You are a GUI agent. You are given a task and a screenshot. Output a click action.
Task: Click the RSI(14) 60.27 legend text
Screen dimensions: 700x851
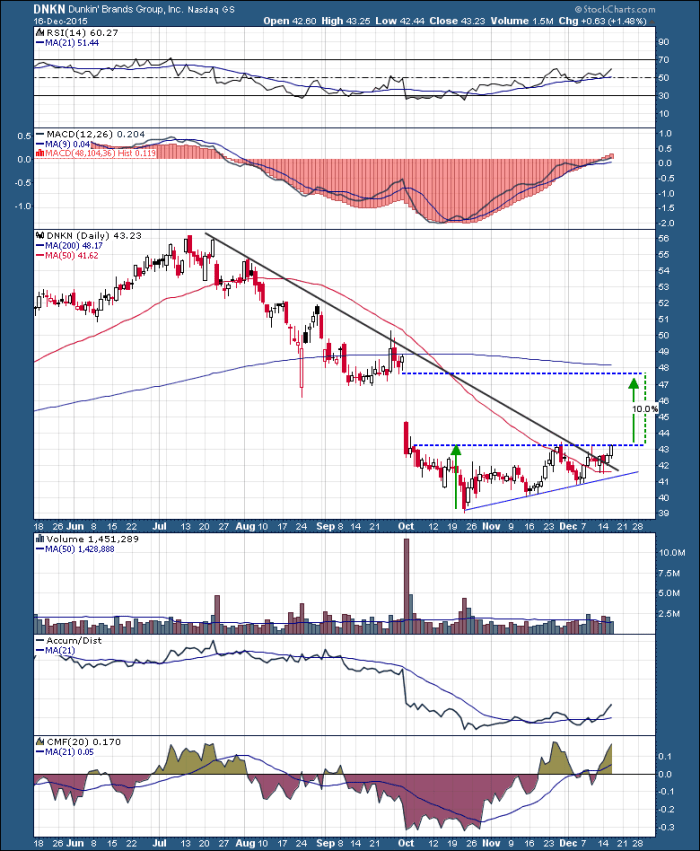click(x=82, y=33)
